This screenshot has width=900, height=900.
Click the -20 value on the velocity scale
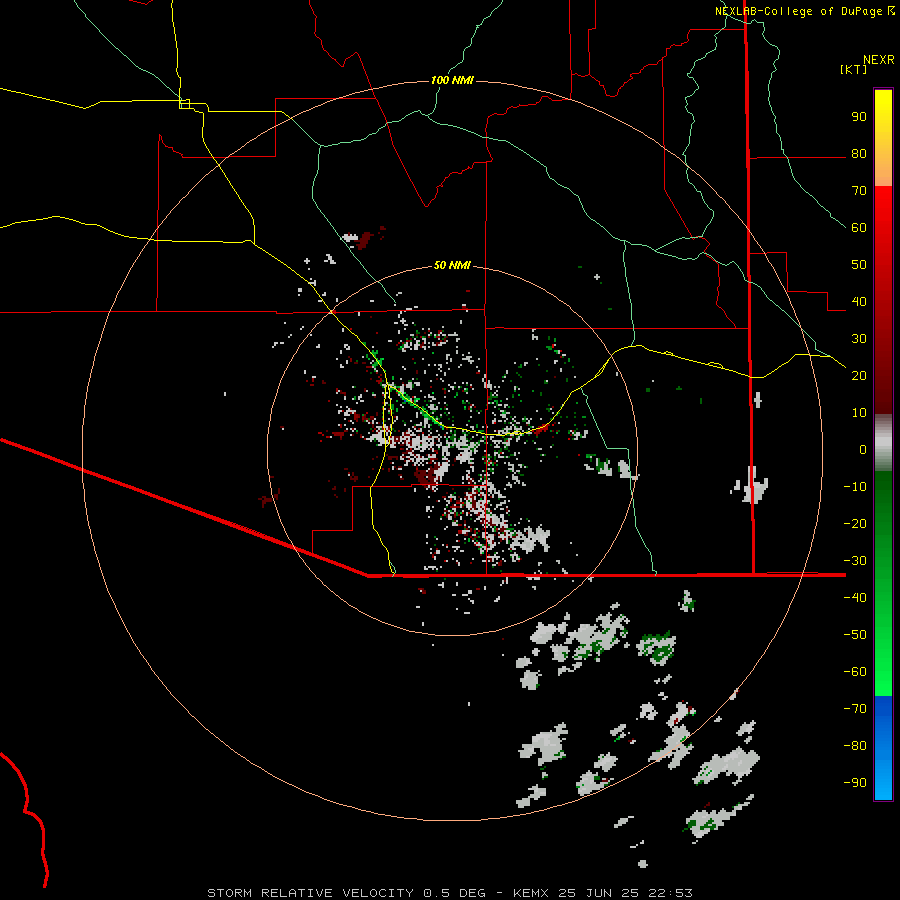point(855,523)
